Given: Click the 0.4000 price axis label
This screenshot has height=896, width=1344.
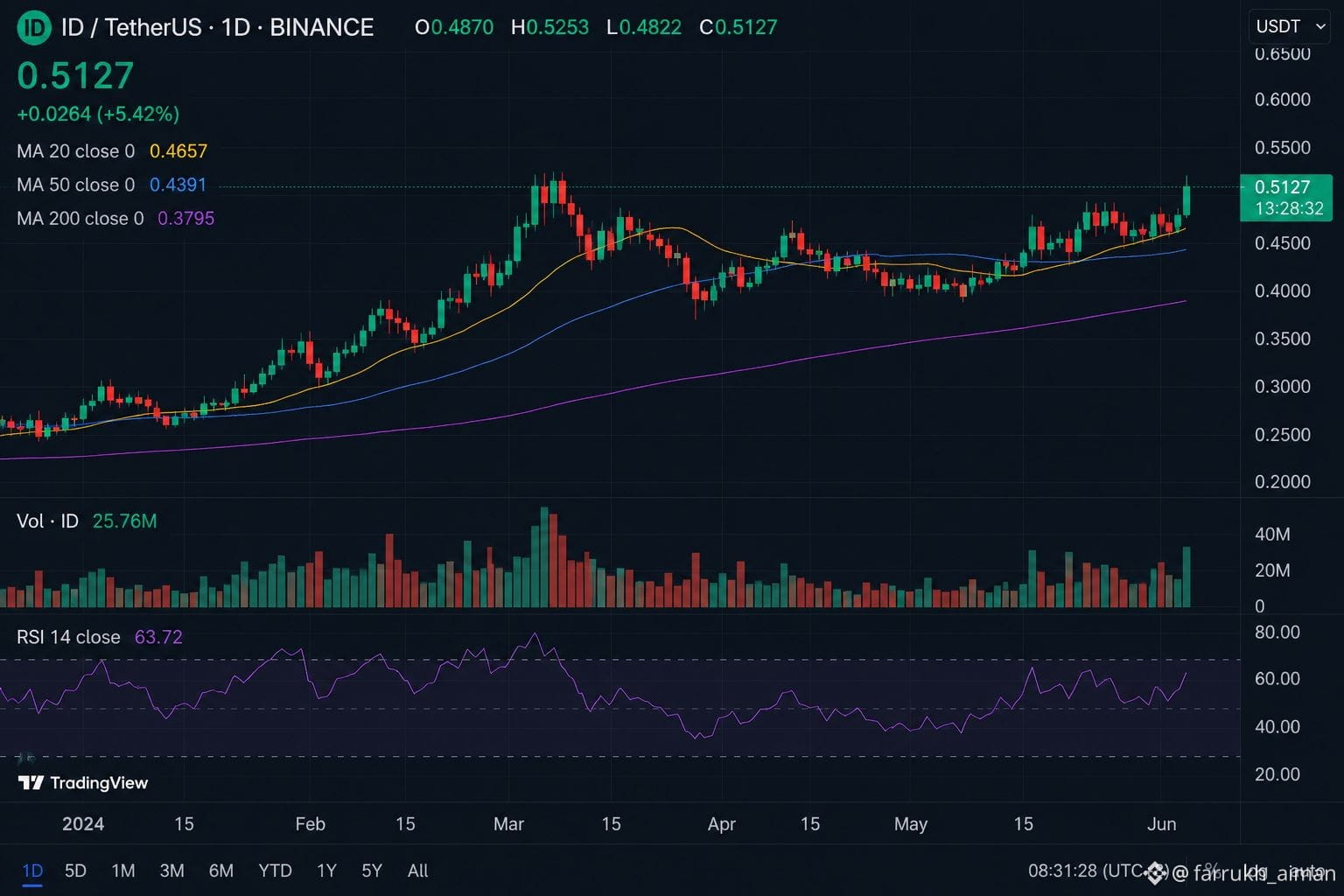Looking at the screenshot, I should coord(1283,290).
